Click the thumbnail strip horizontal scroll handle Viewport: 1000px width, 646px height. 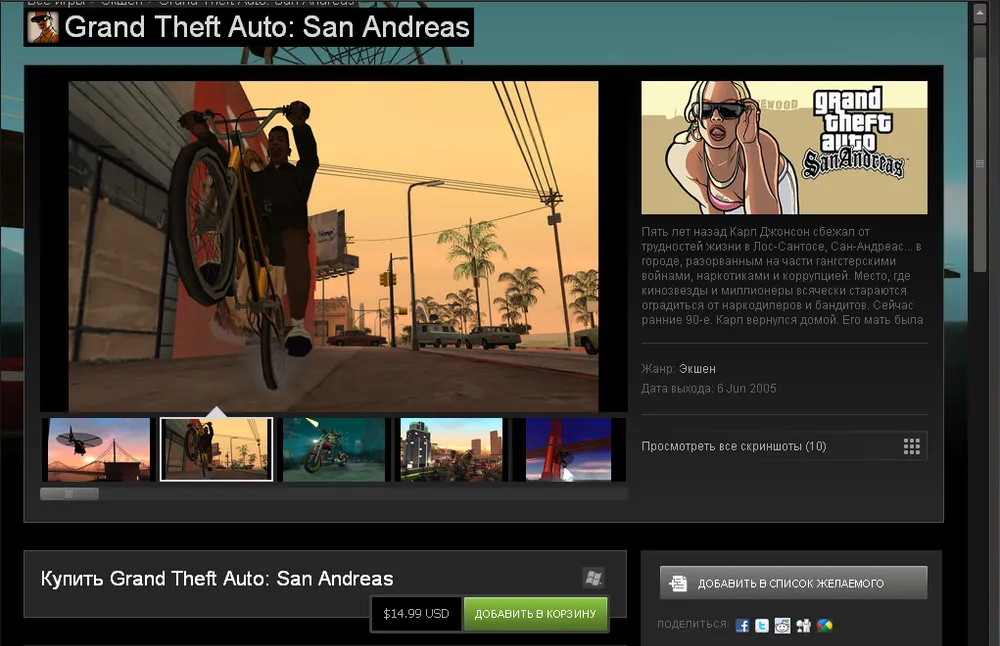click(x=70, y=494)
